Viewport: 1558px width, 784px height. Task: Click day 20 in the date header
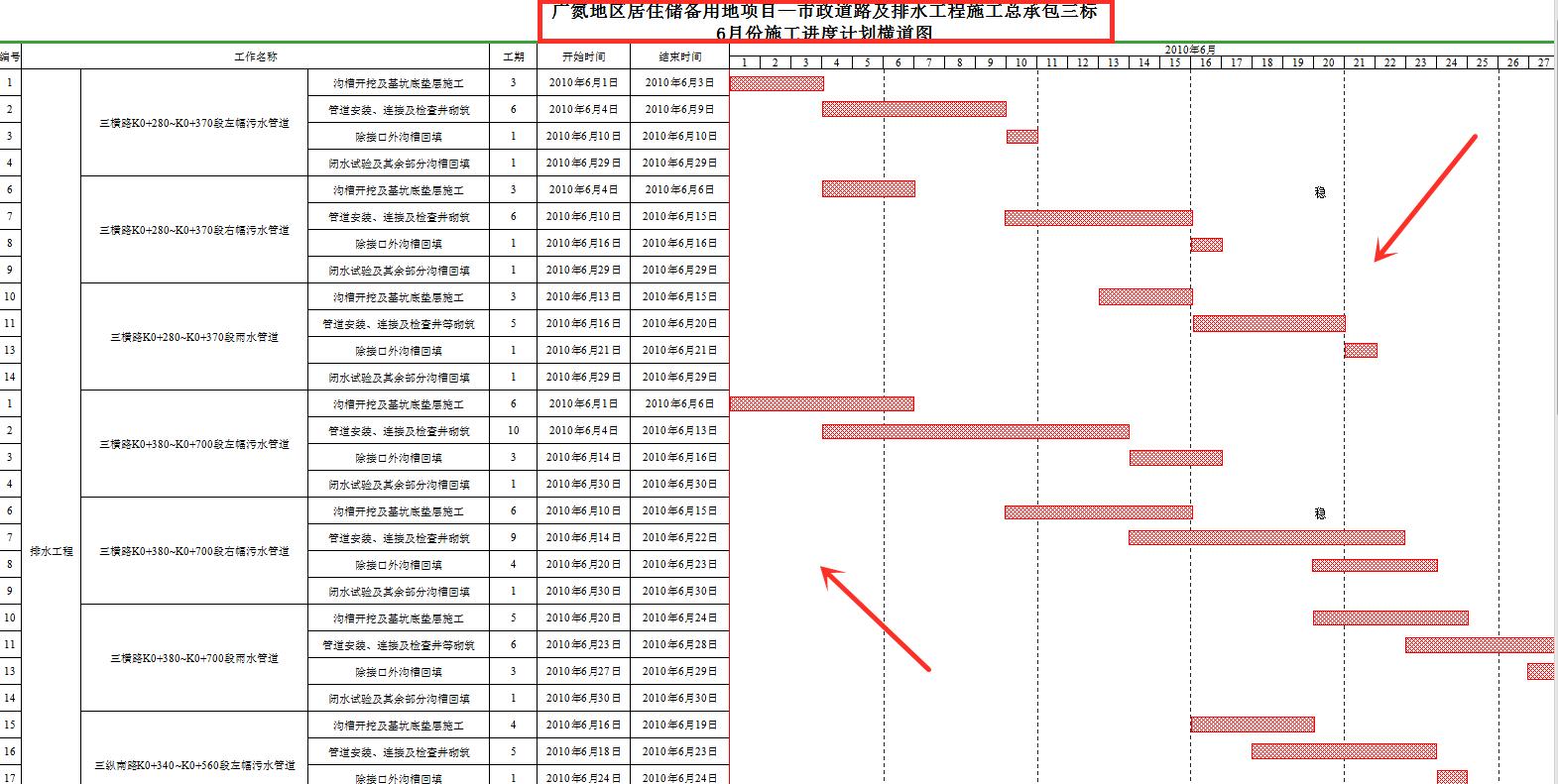[1329, 62]
